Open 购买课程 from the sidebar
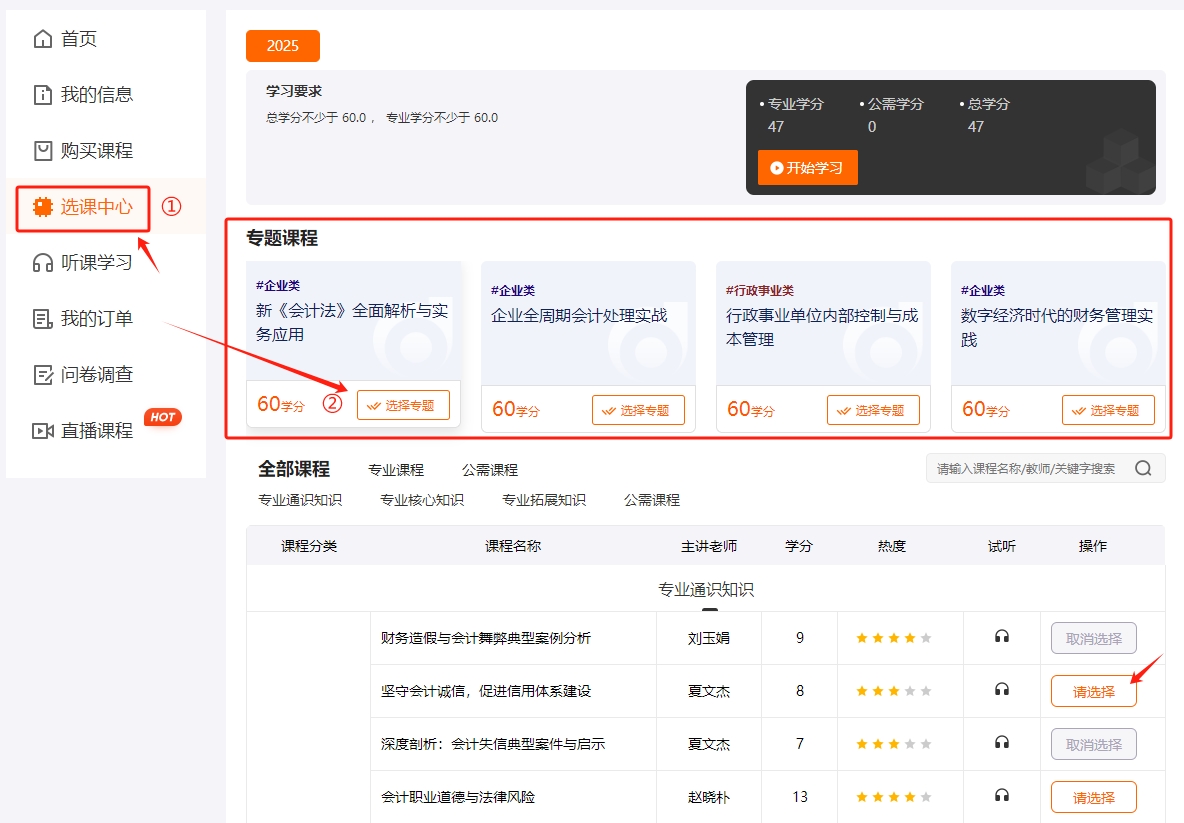This screenshot has height=823, width=1184. tap(85, 150)
